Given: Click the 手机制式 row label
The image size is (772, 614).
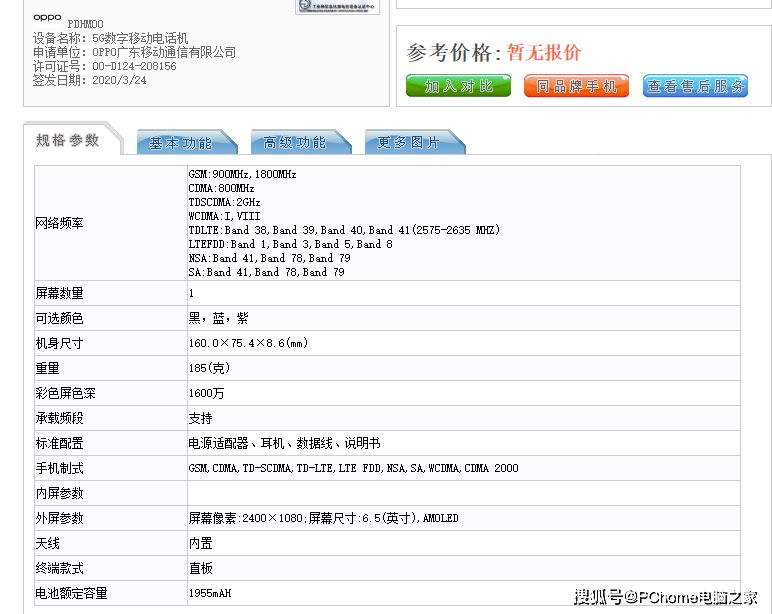Looking at the screenshot, I should [x=59, y=468].
